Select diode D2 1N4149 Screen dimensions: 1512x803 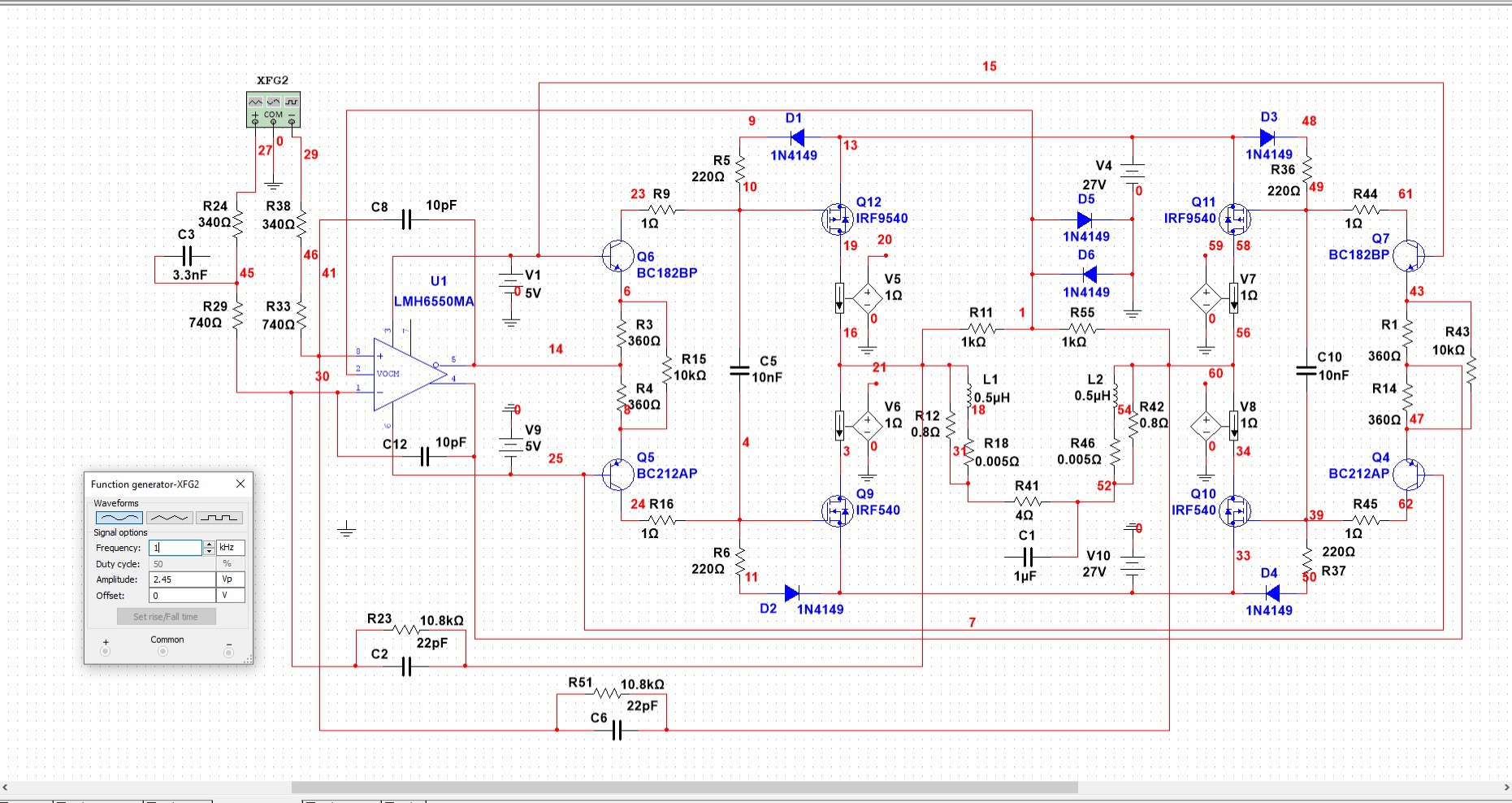(x=793, y=593)
